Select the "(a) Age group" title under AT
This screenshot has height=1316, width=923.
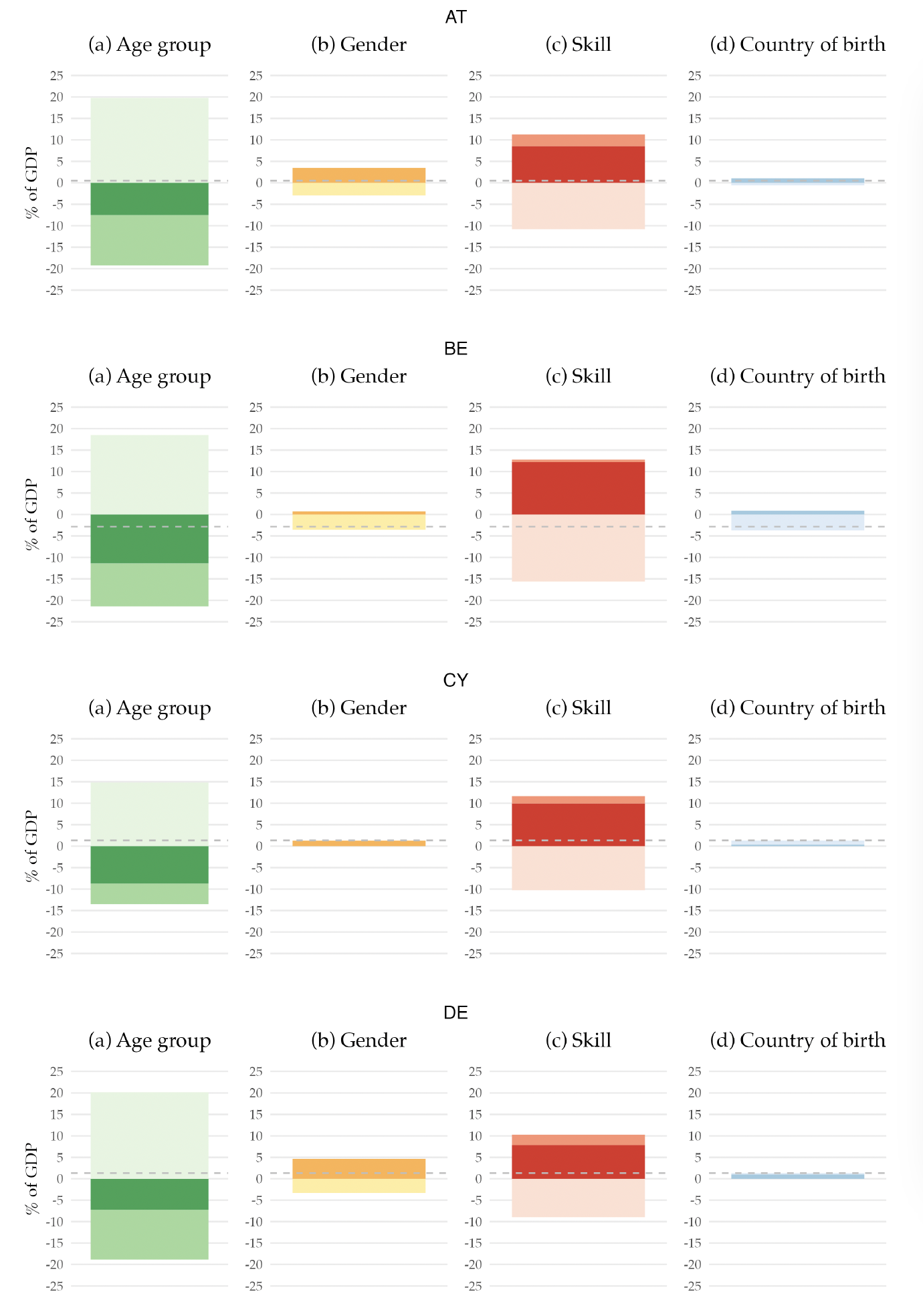(149, 45)
